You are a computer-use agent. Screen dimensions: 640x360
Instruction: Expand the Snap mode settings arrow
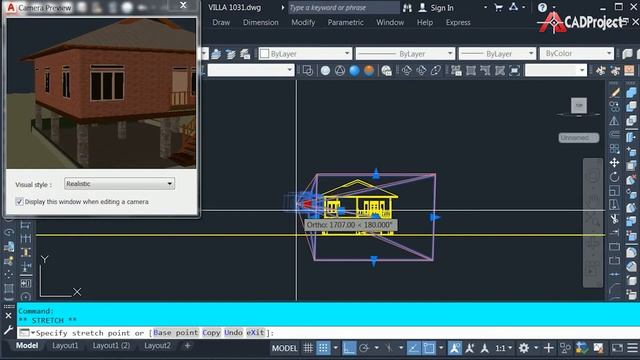coord(336,348)
